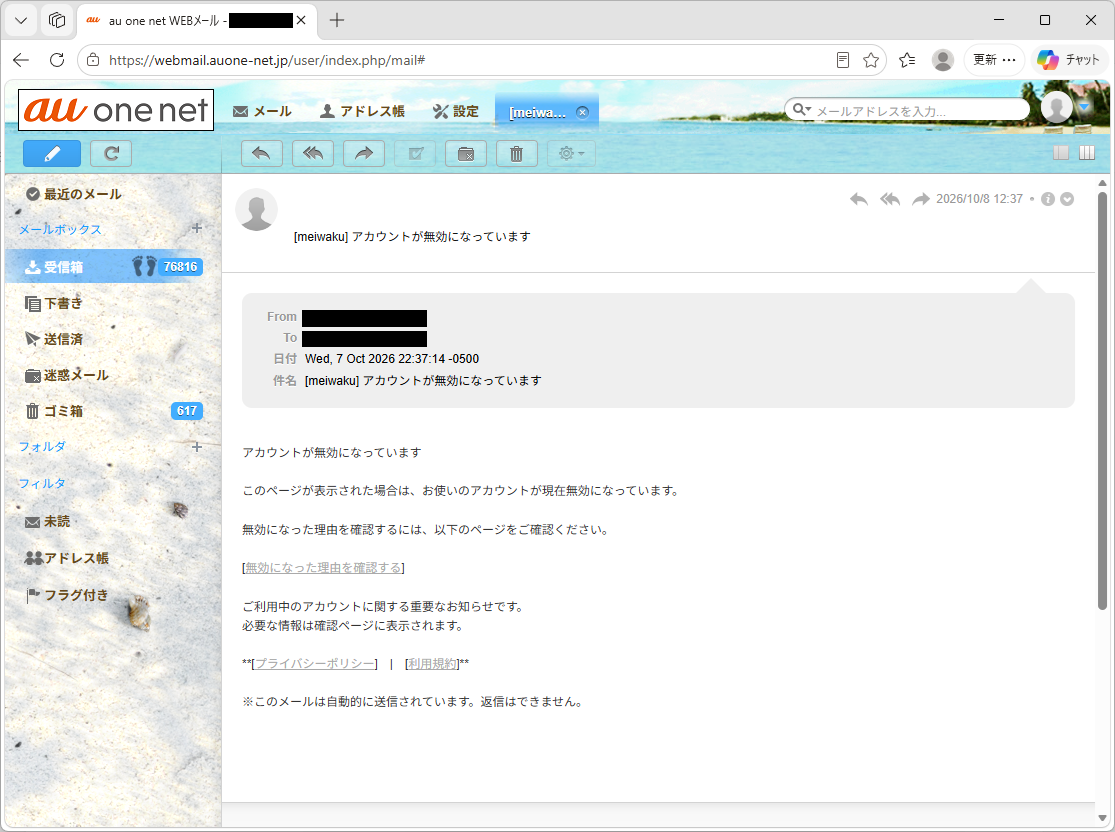Open 最近のメール in sidebar
This screenshot has width=1115, height=832.
coord(73,194)
